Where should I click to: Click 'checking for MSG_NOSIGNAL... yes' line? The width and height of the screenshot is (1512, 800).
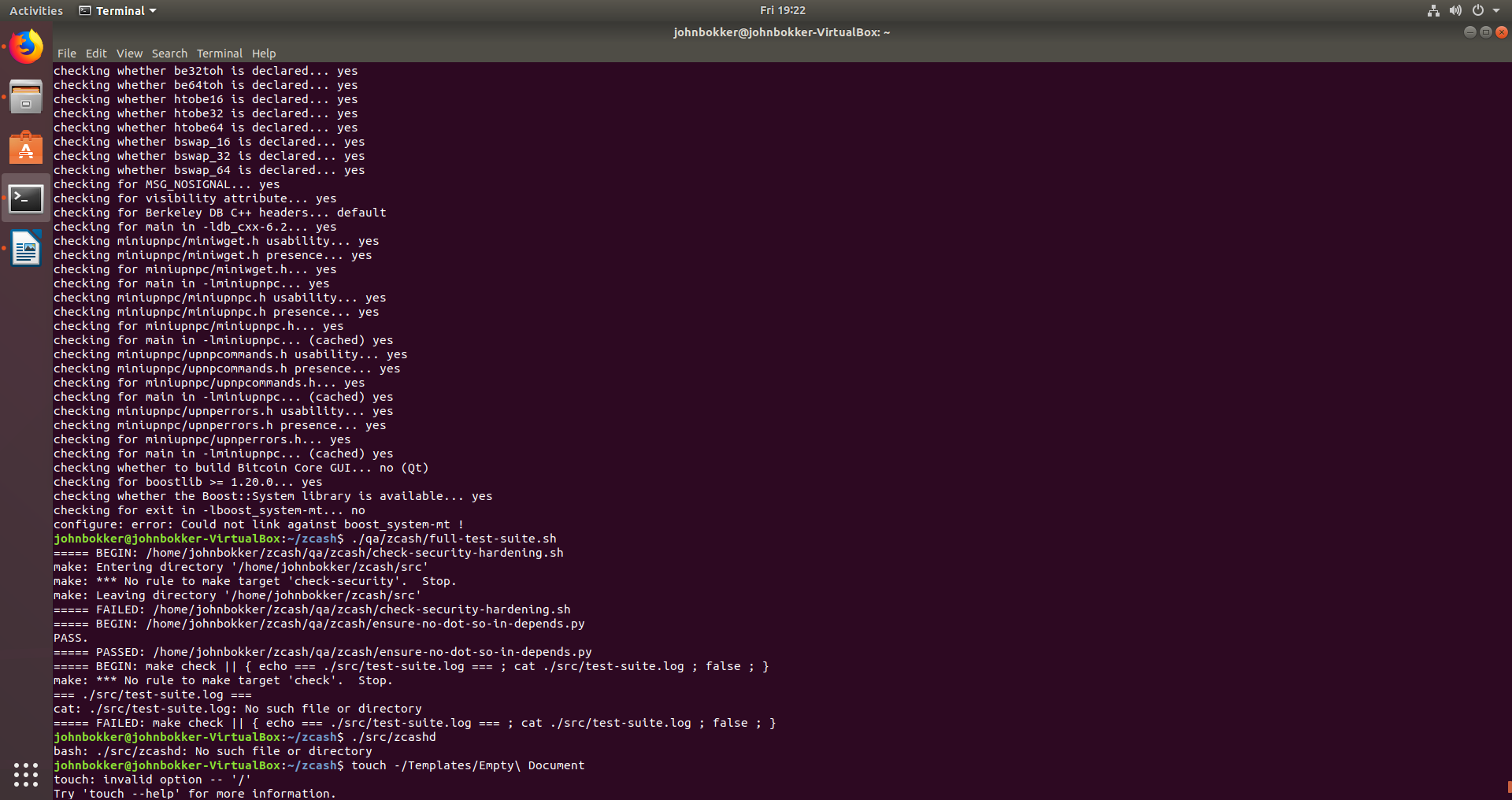[166, 184]
